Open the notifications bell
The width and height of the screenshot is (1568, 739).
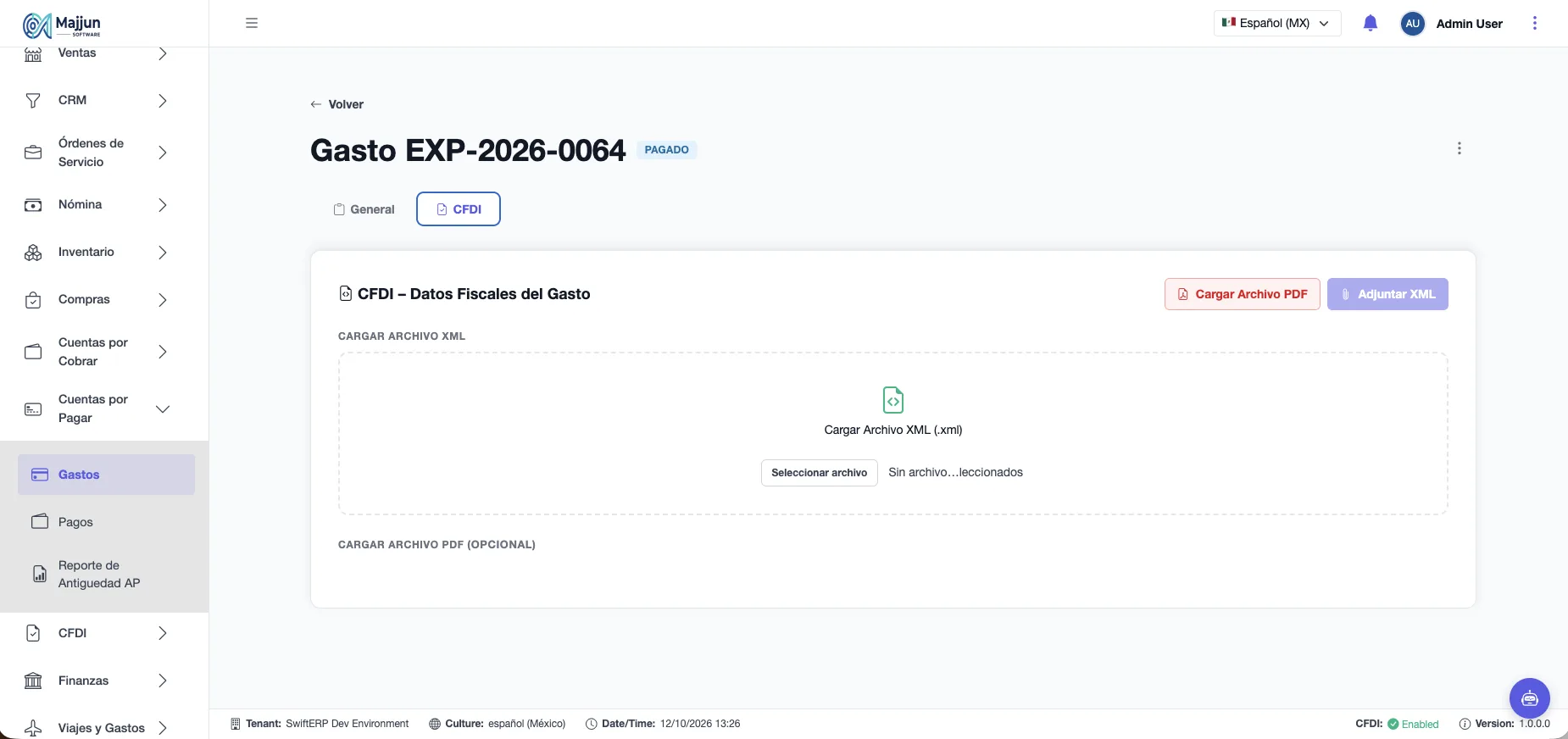point(1371,23)
